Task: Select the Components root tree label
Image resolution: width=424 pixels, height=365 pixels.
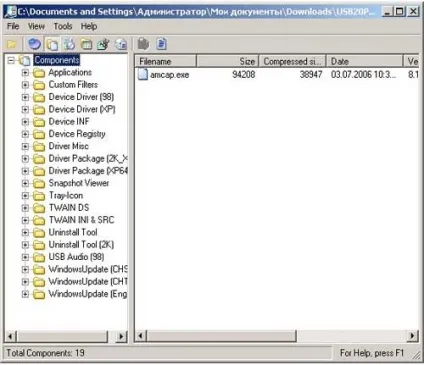Action: tap(57, 60)
